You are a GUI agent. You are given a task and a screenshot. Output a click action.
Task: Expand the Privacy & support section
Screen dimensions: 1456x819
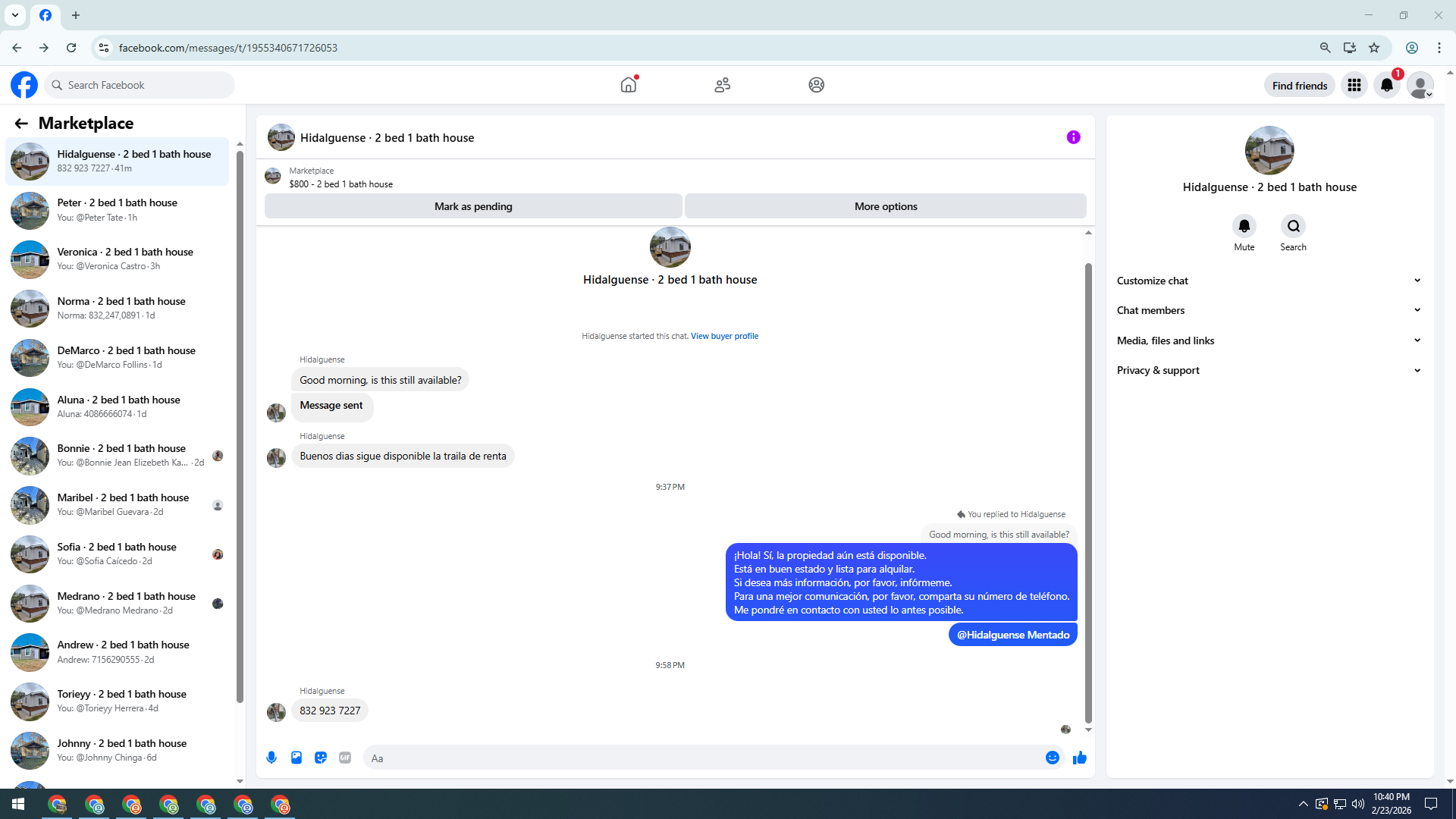(1269, 370)
